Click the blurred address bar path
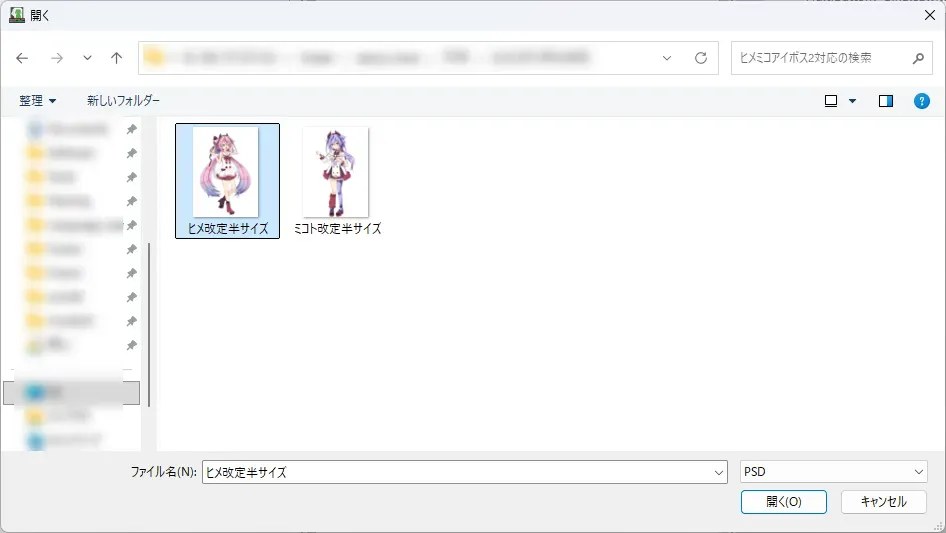 click(386, 58)
